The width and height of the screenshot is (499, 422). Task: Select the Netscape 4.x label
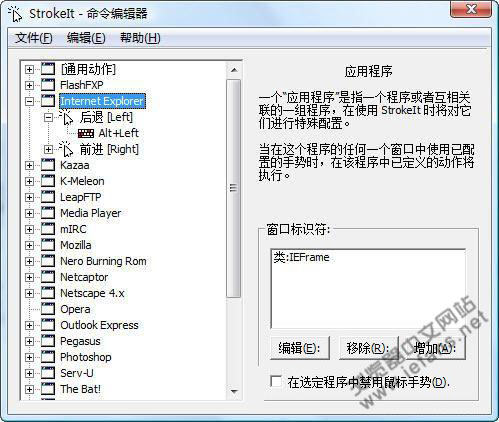pos(92,293)
